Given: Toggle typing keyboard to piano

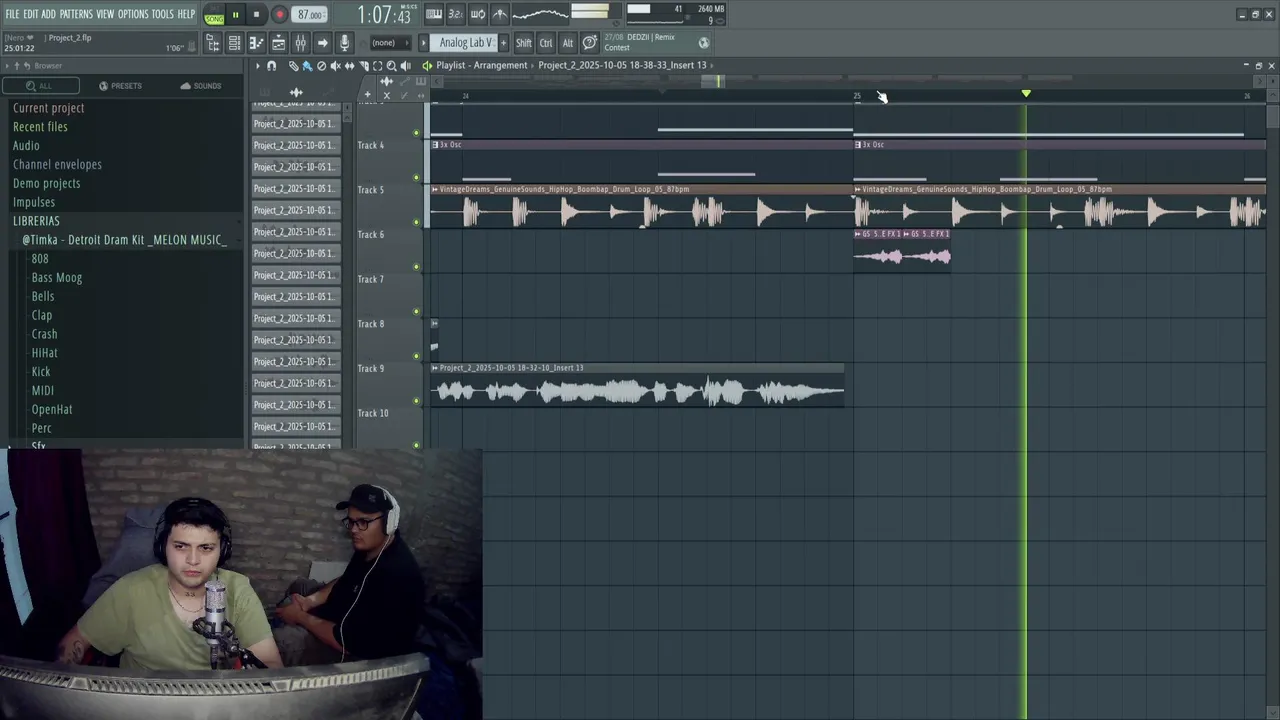Looking at the screenshot, I should pos(434,14).
